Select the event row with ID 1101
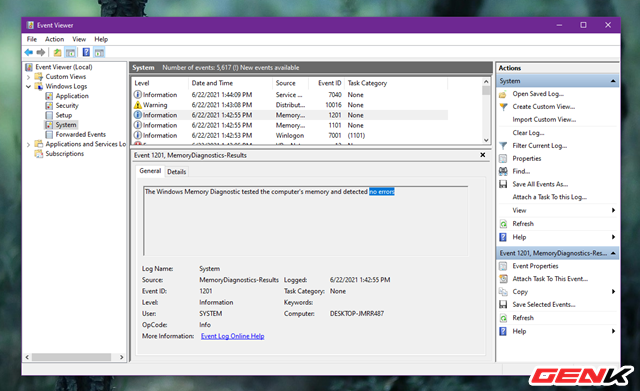Image resolution: width=640 pixels, height=391 pixels. (290, 125)
